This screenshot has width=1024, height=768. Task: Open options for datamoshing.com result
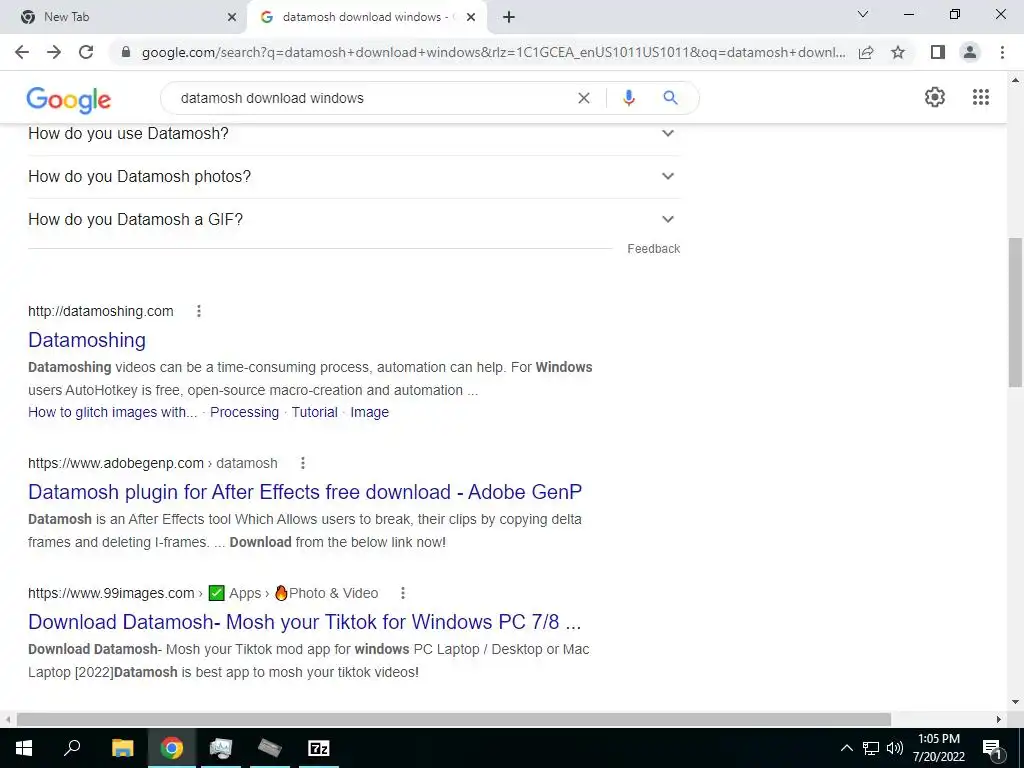[x=199, y=312]
